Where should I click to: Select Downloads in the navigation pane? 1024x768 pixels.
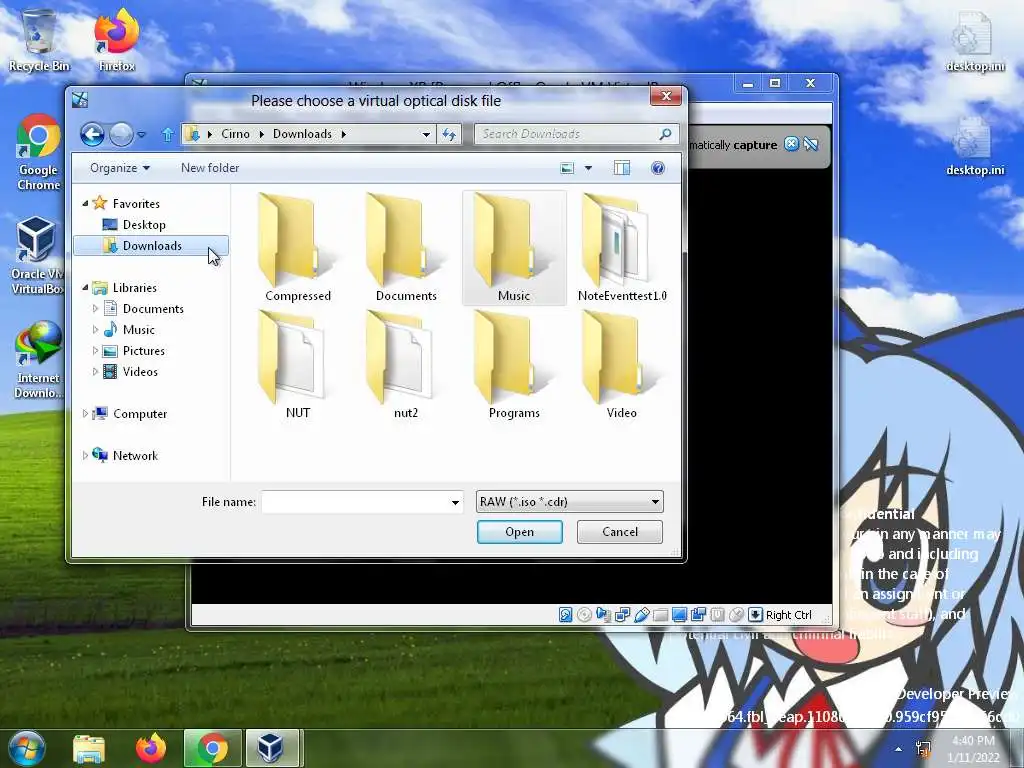[151, 246]
